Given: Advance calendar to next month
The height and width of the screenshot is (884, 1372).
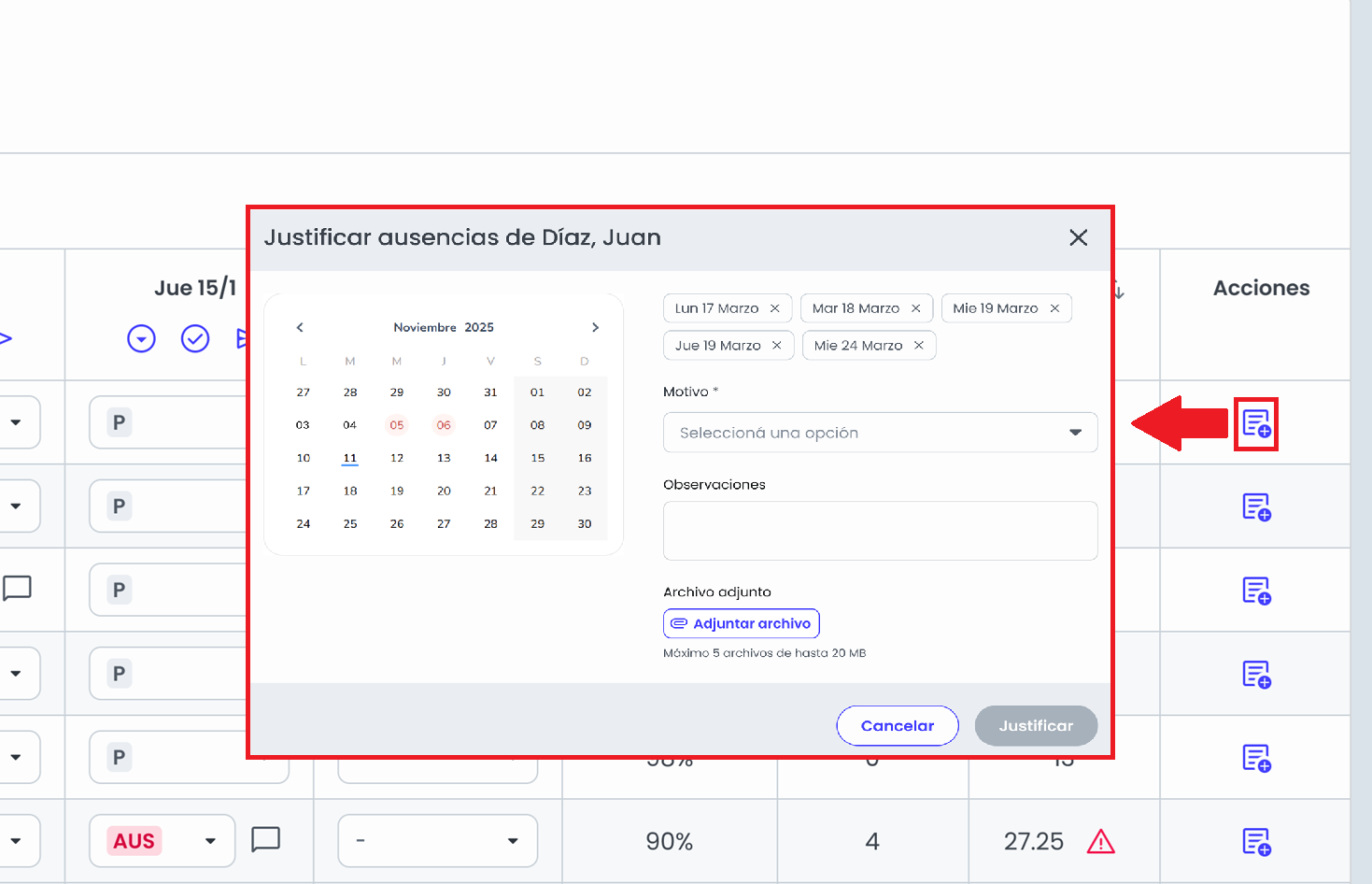Looking at the screenshot, I should 595,327.
